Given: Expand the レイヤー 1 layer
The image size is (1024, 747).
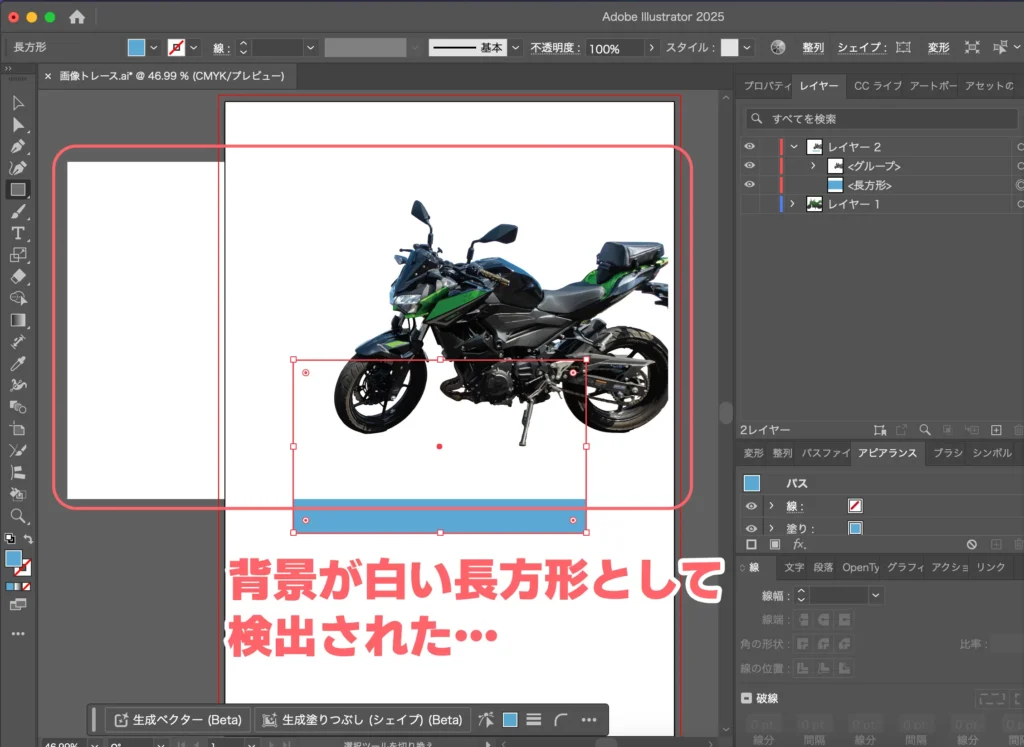Looking at the screenshot, I should (792, 204).
